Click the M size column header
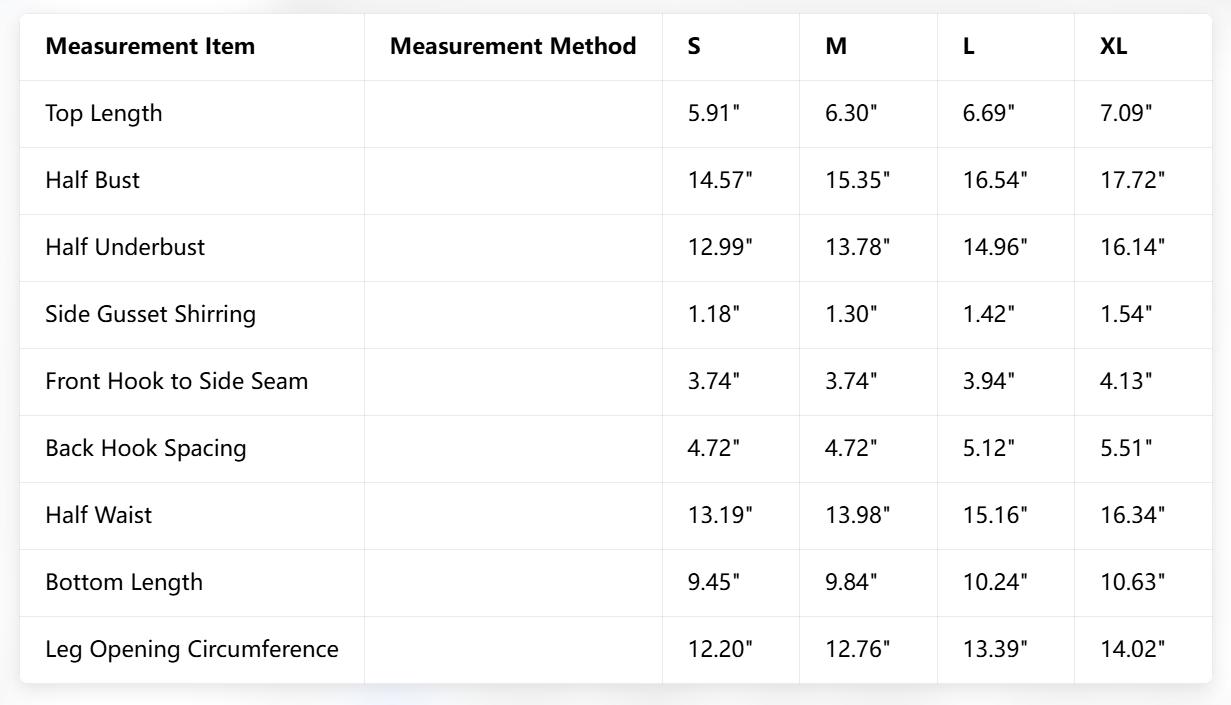 tap(836, 46)
